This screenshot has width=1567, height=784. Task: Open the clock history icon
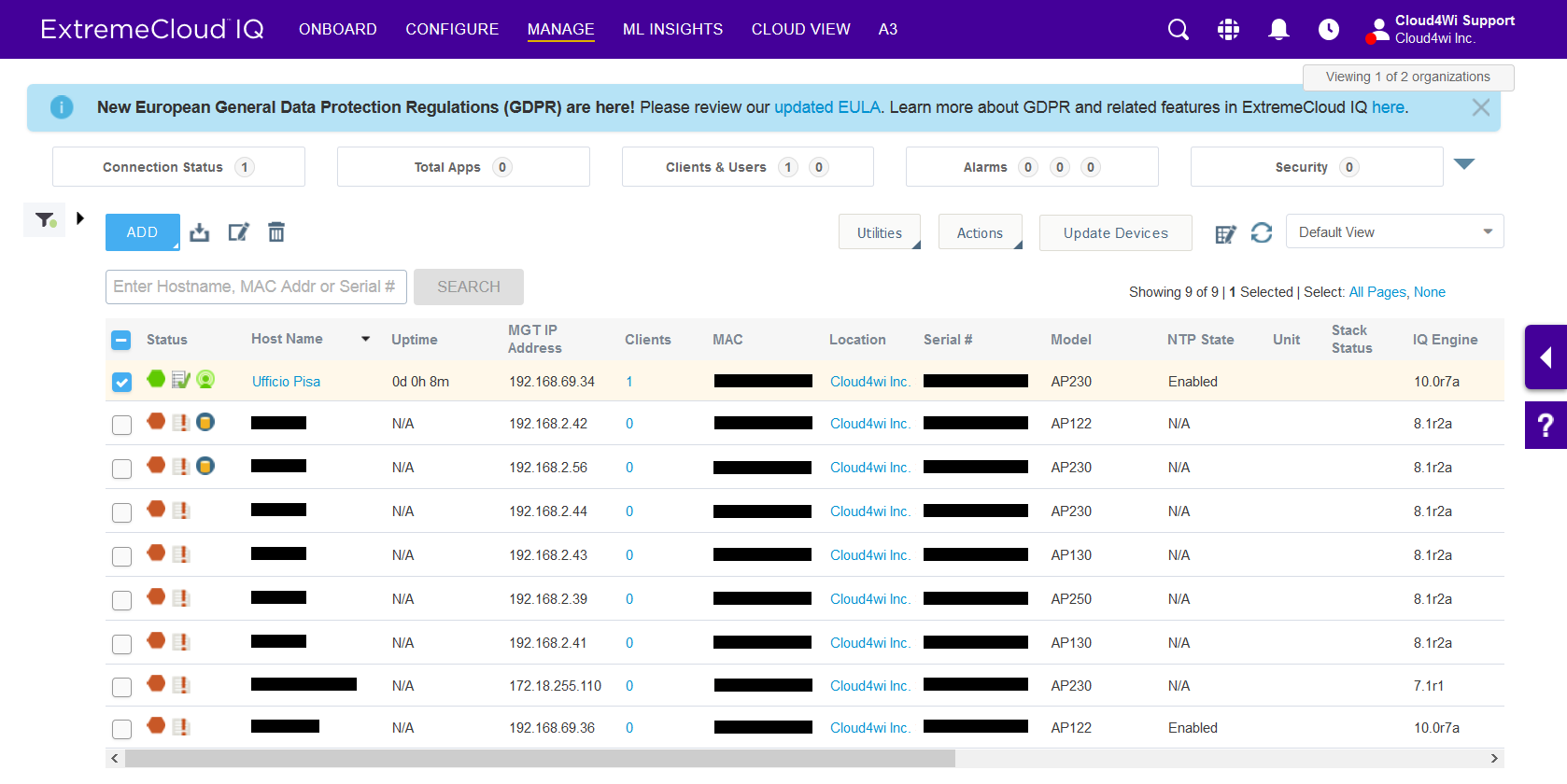[1328, 30]
